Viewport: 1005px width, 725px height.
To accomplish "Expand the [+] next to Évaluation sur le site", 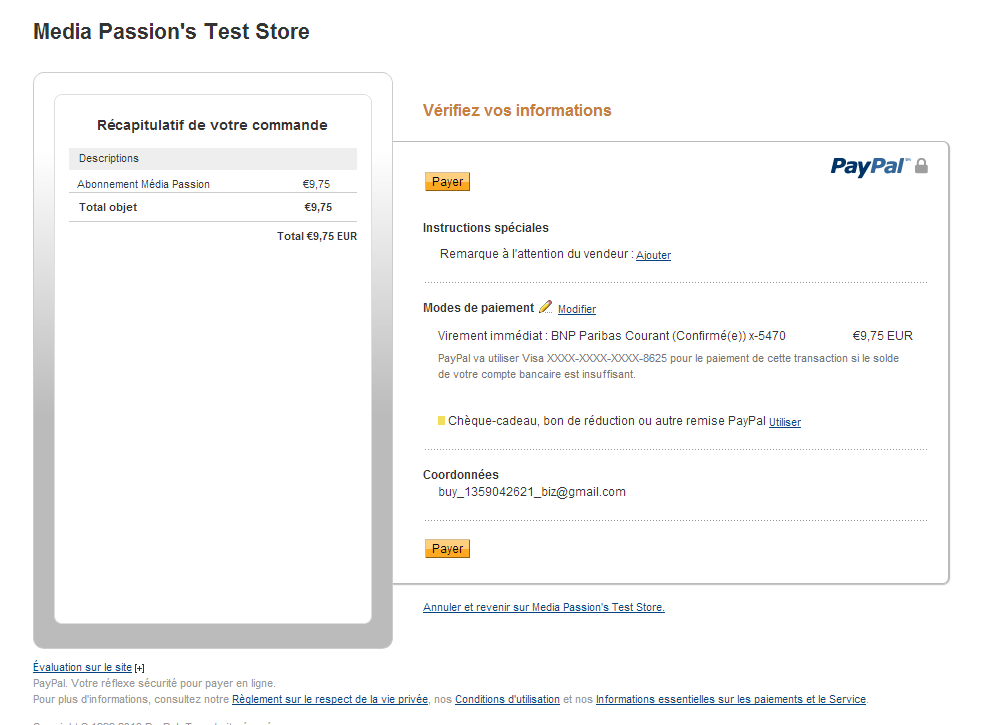I will coord(139,668).
